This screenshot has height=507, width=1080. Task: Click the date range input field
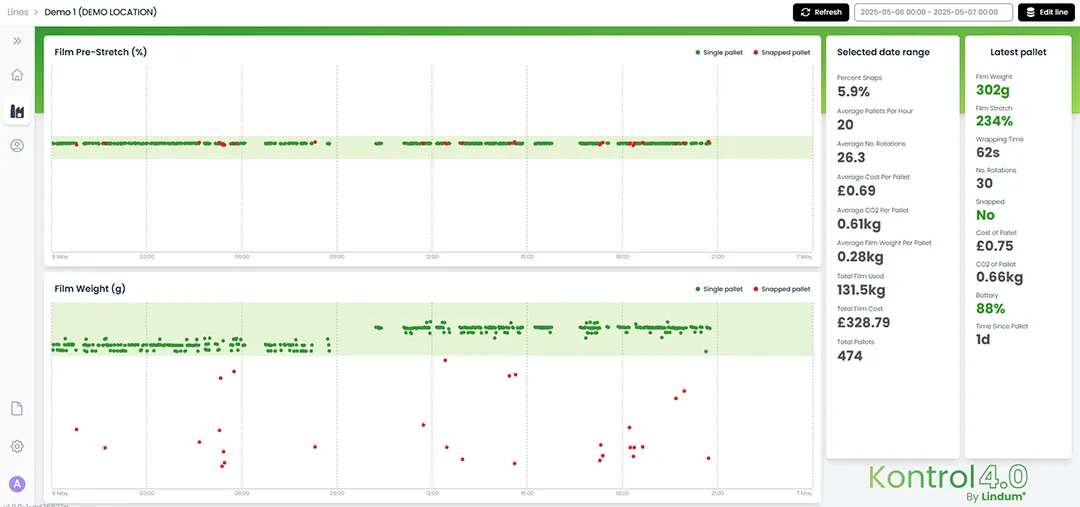pos(926,12)
